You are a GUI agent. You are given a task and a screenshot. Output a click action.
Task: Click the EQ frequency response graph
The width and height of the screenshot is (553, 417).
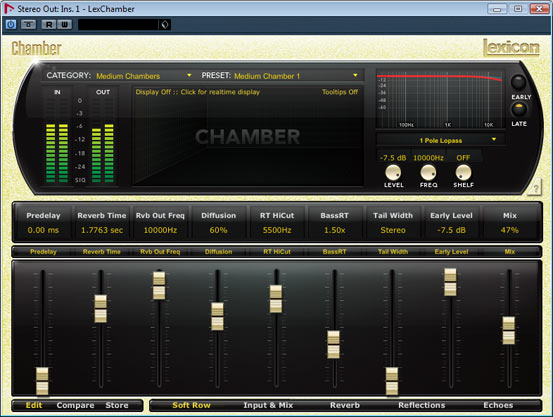(x=439, y=99)
